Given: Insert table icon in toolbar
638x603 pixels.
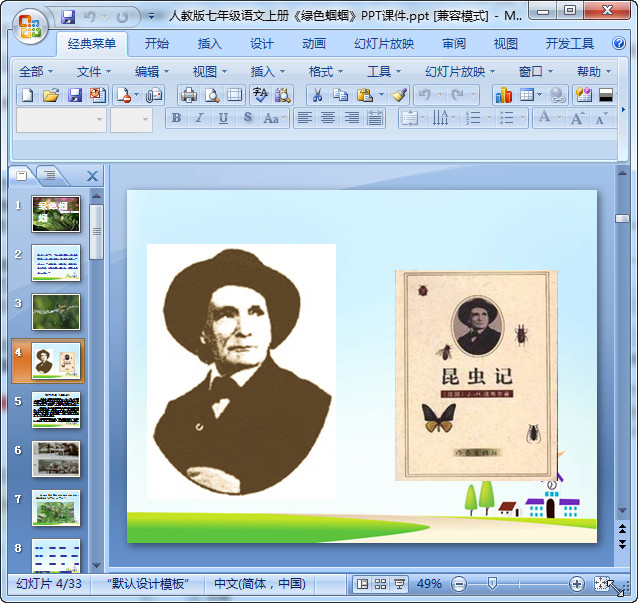Looking at the screenshot, I should 527,95.
